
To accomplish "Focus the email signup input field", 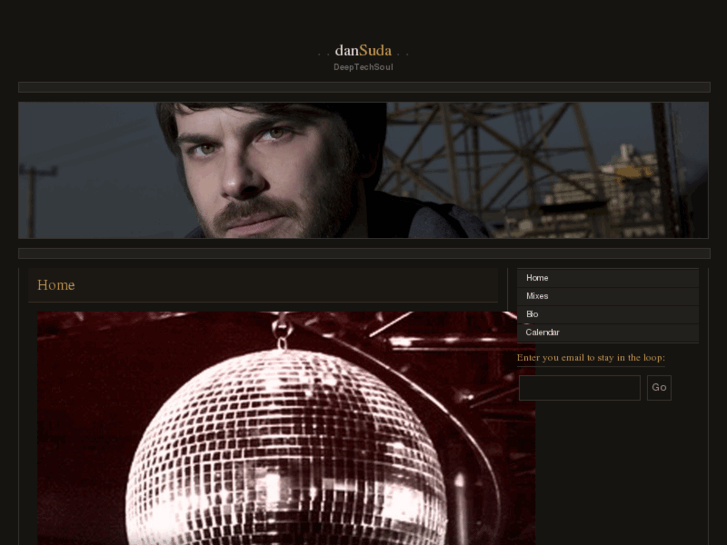I will [580, 388].
